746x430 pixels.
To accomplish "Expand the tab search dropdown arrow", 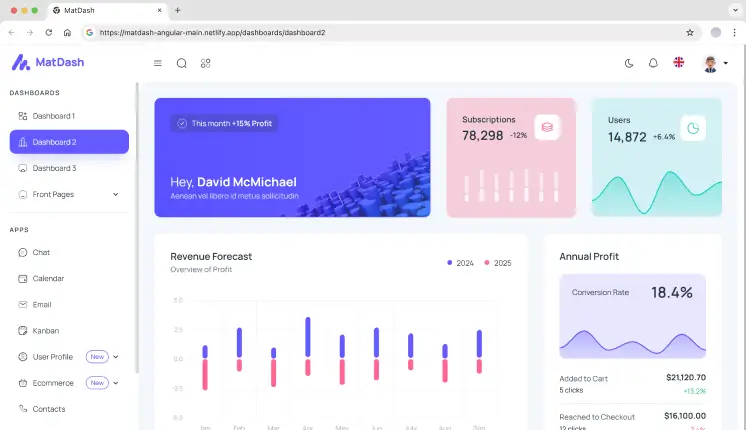I will 735,10.
